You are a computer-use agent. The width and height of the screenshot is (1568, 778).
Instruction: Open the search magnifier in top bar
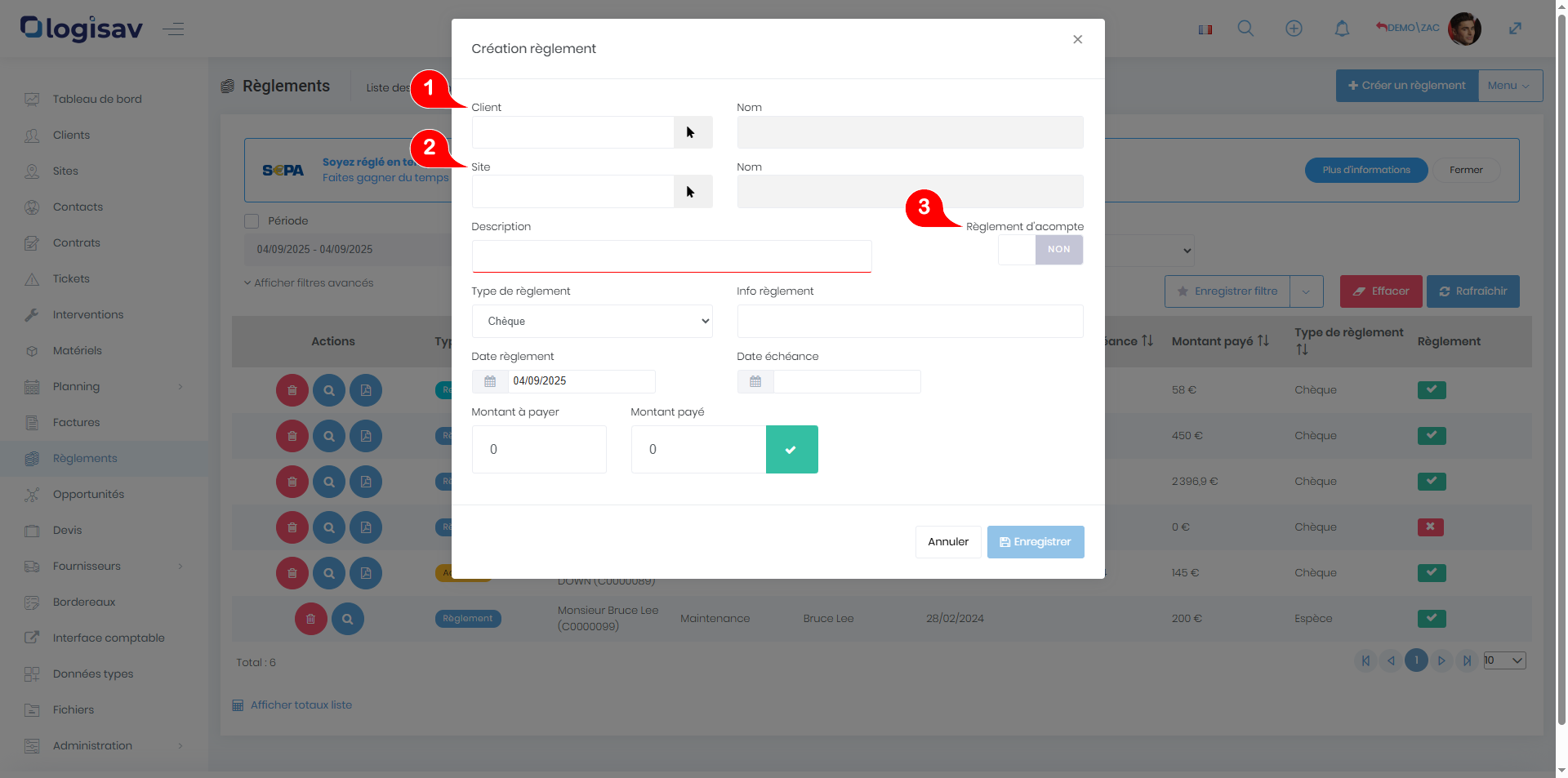(x=1245, y=29)
